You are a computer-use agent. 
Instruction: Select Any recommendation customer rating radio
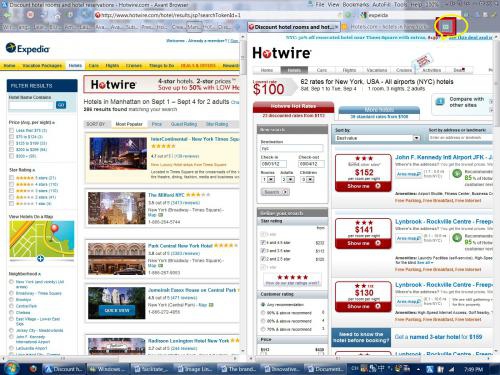click(x=263, y=304)
